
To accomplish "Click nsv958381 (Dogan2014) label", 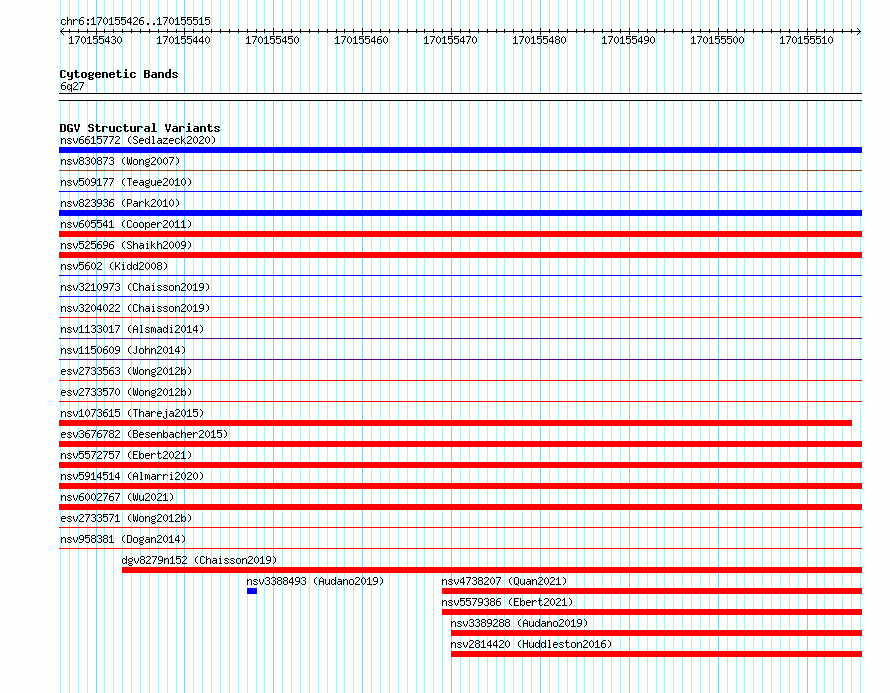I will [123, 539].
